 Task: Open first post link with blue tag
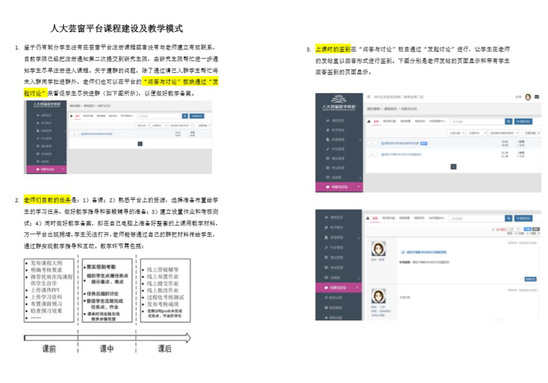point(400,143)
